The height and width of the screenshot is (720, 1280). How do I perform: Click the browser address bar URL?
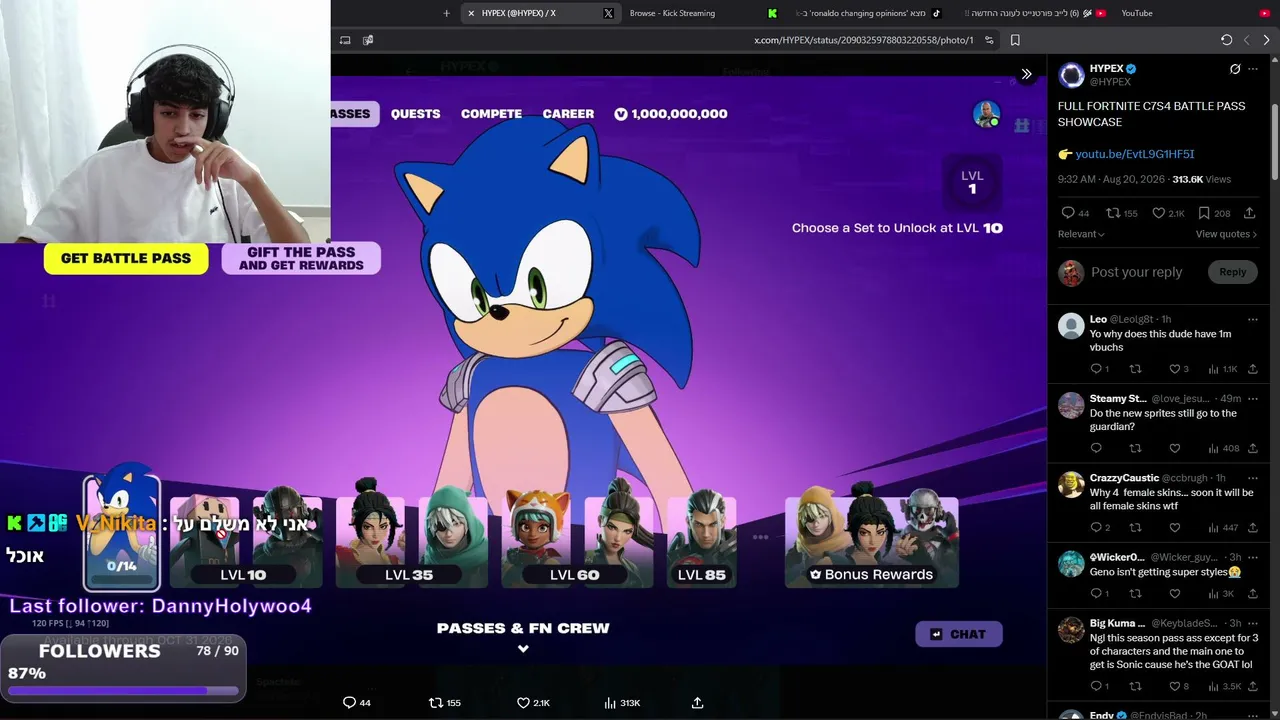click(x=863, y=40)
